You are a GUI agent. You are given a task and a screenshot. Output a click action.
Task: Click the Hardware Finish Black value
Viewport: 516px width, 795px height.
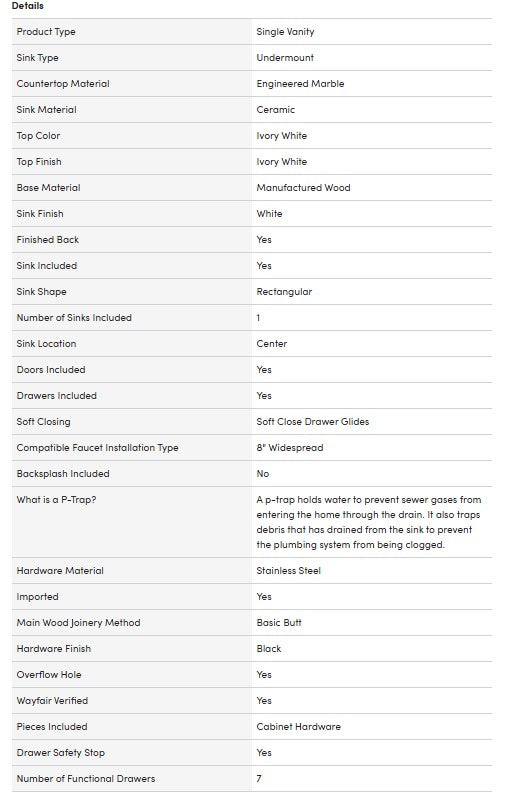pos(269,649)
